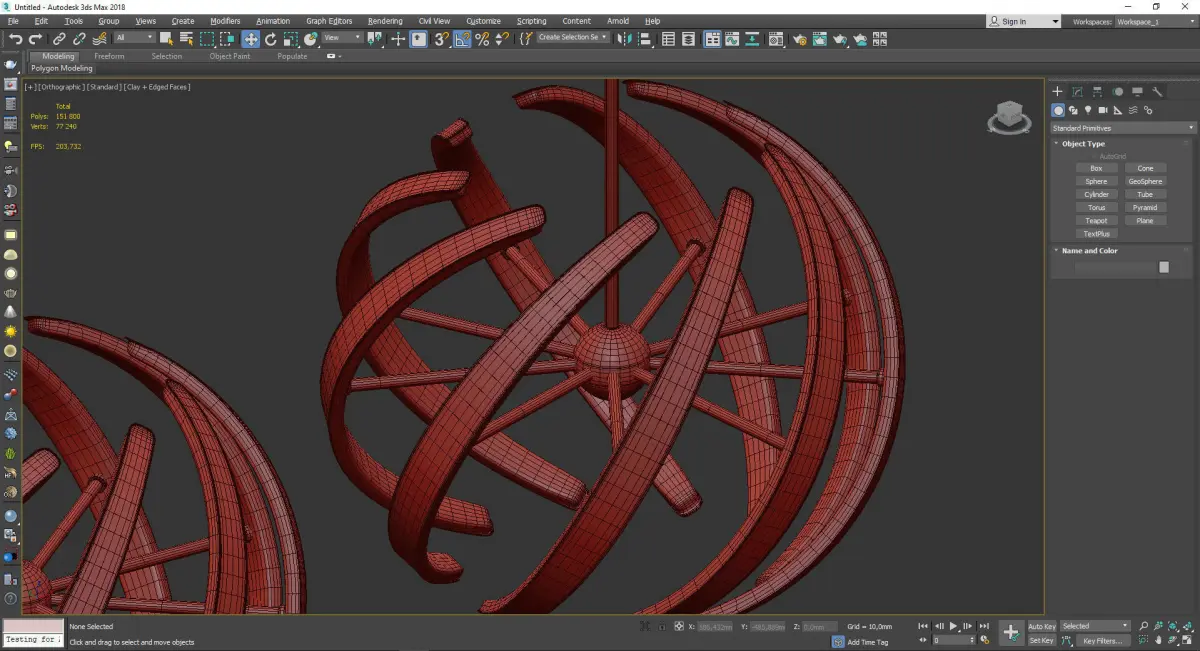The image size is (1200, 651).
Task: Open the Graph Editors menu
Action: (329, 21)
